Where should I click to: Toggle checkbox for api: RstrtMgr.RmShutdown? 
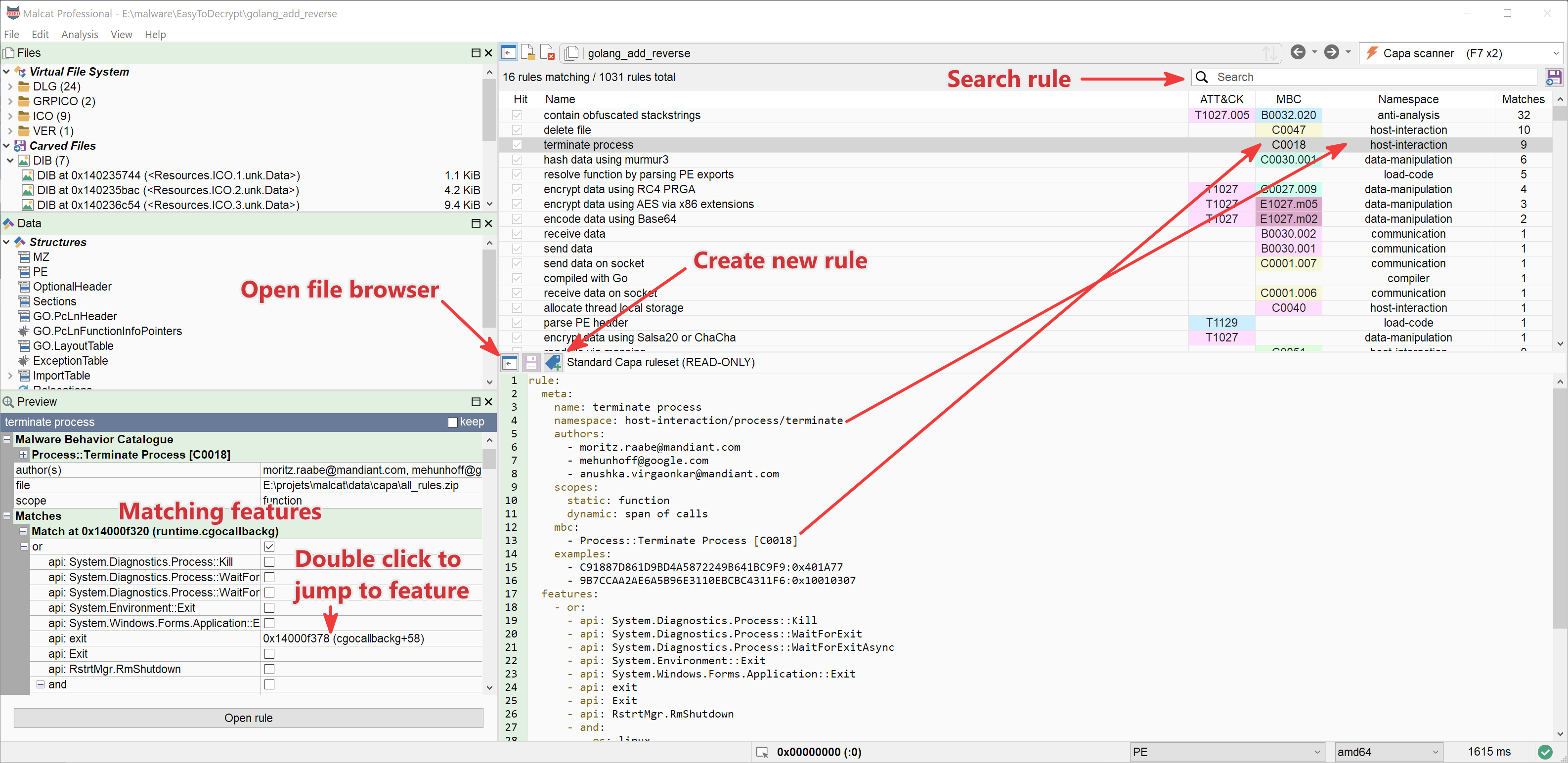click(x=269, y=669)
